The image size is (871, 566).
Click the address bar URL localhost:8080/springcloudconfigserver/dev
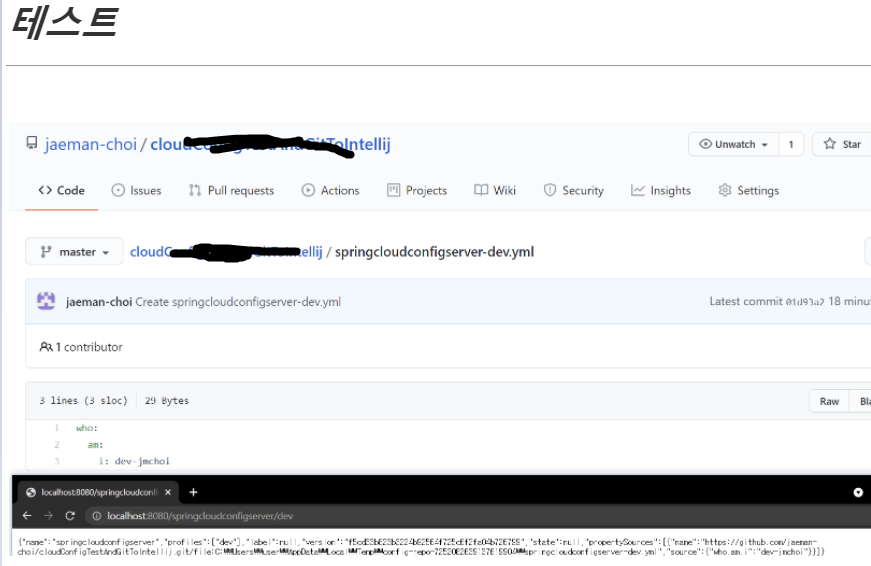pyautogui.click(x=200, y=516)
